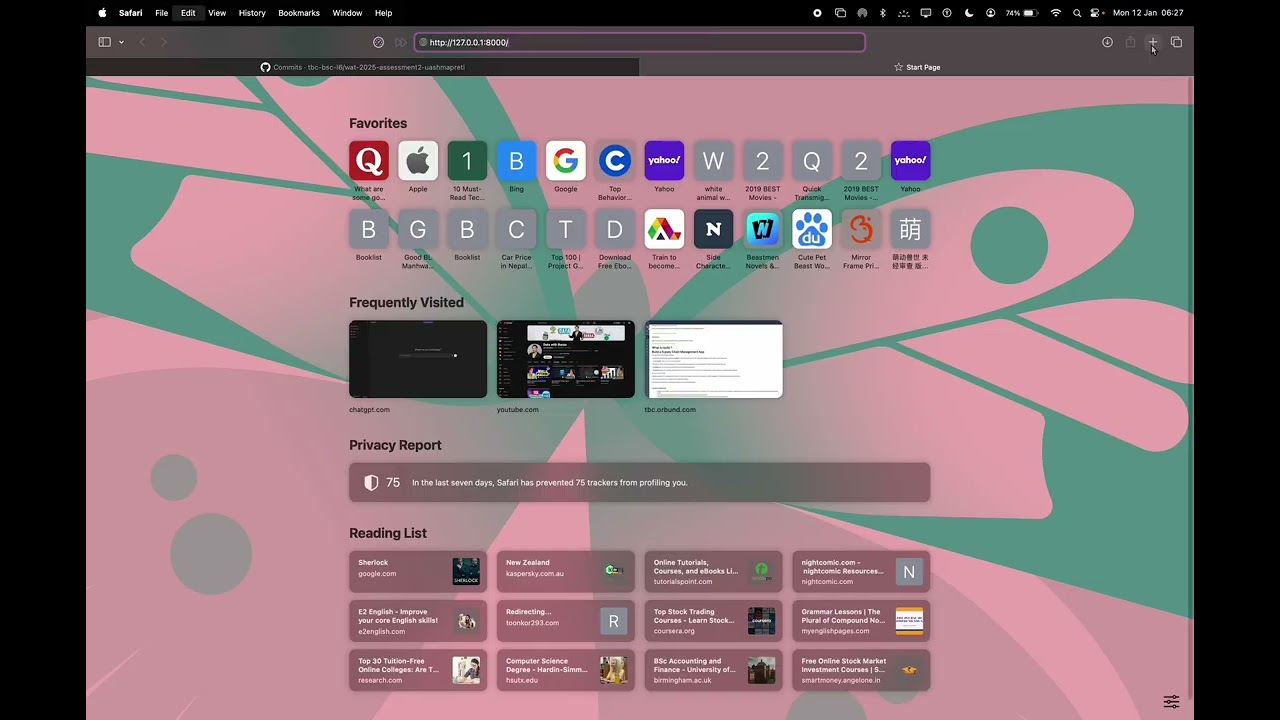Open the Wi-Fi status menu
This screenshot has height=720, width=1280.
click(x=1056, y=13)
